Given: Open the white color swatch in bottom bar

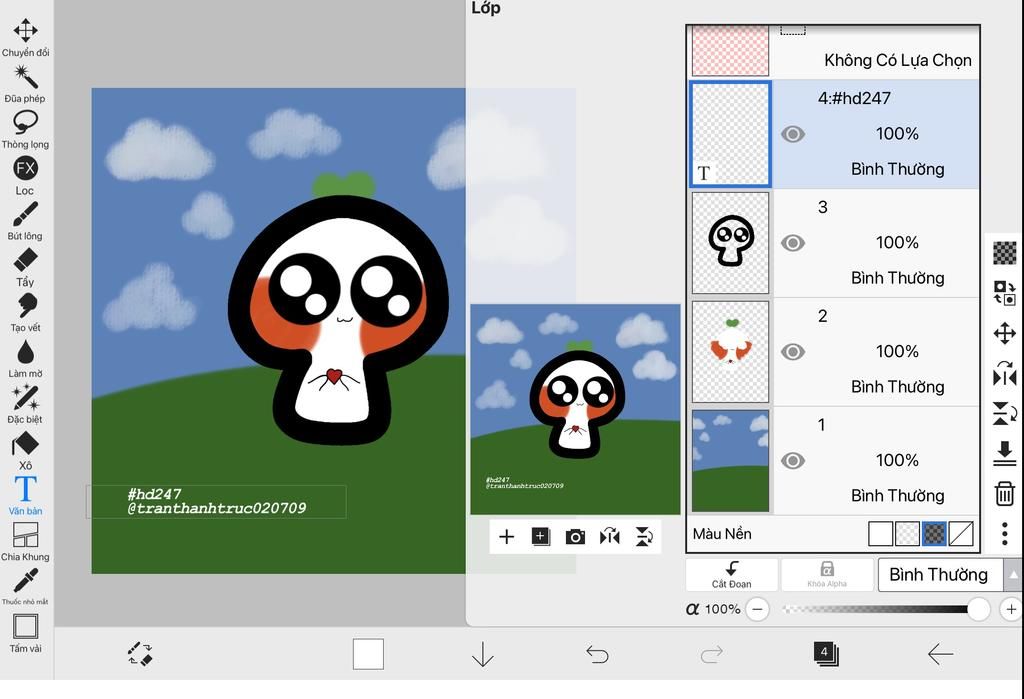Looking at the screenshot, I should tap(368, 654).
